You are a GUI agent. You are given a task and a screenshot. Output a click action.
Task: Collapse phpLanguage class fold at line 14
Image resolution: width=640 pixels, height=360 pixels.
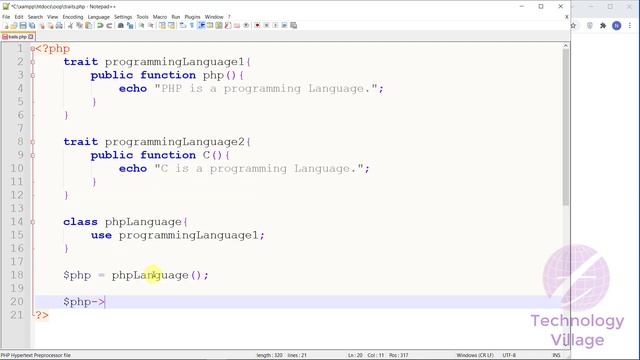coord(33,222)
